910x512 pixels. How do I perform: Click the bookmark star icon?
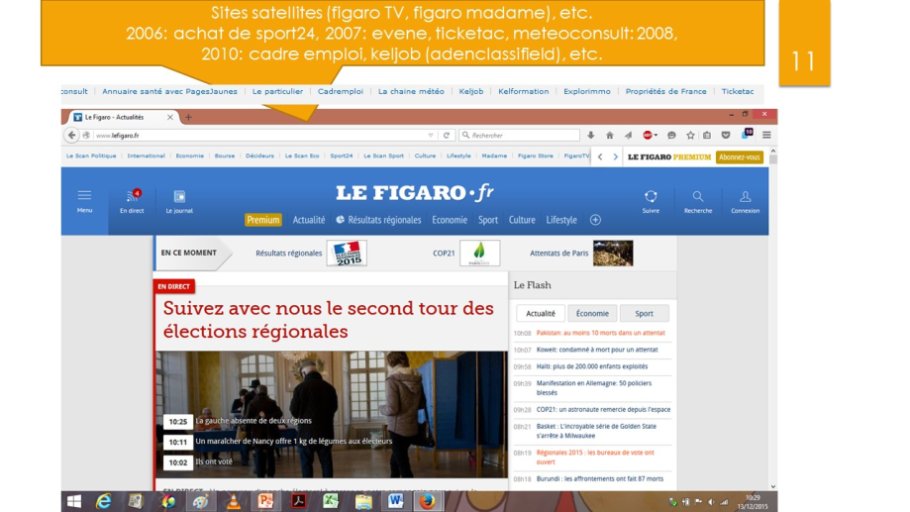coord(690,135)
